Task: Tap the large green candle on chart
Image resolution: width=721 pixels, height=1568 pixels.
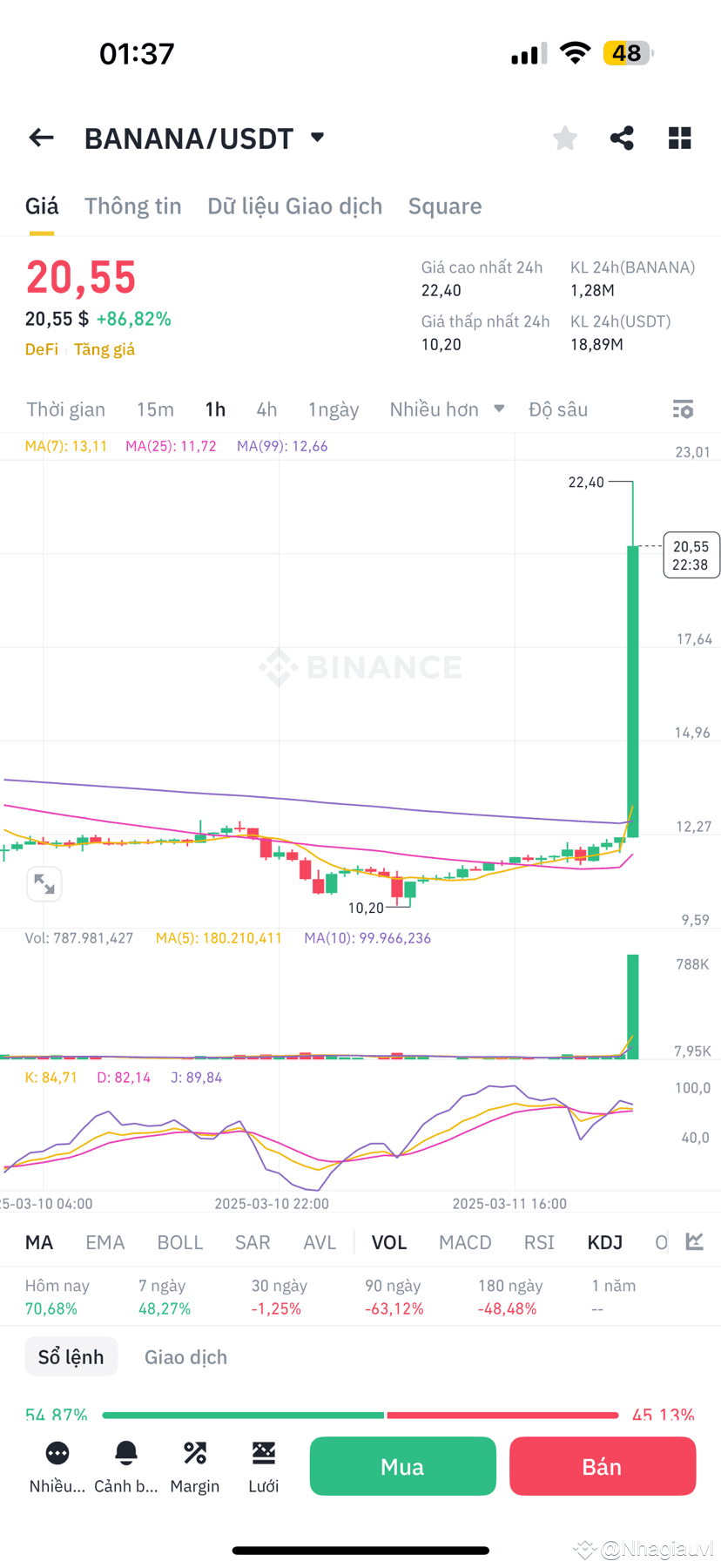Action: 633,692
